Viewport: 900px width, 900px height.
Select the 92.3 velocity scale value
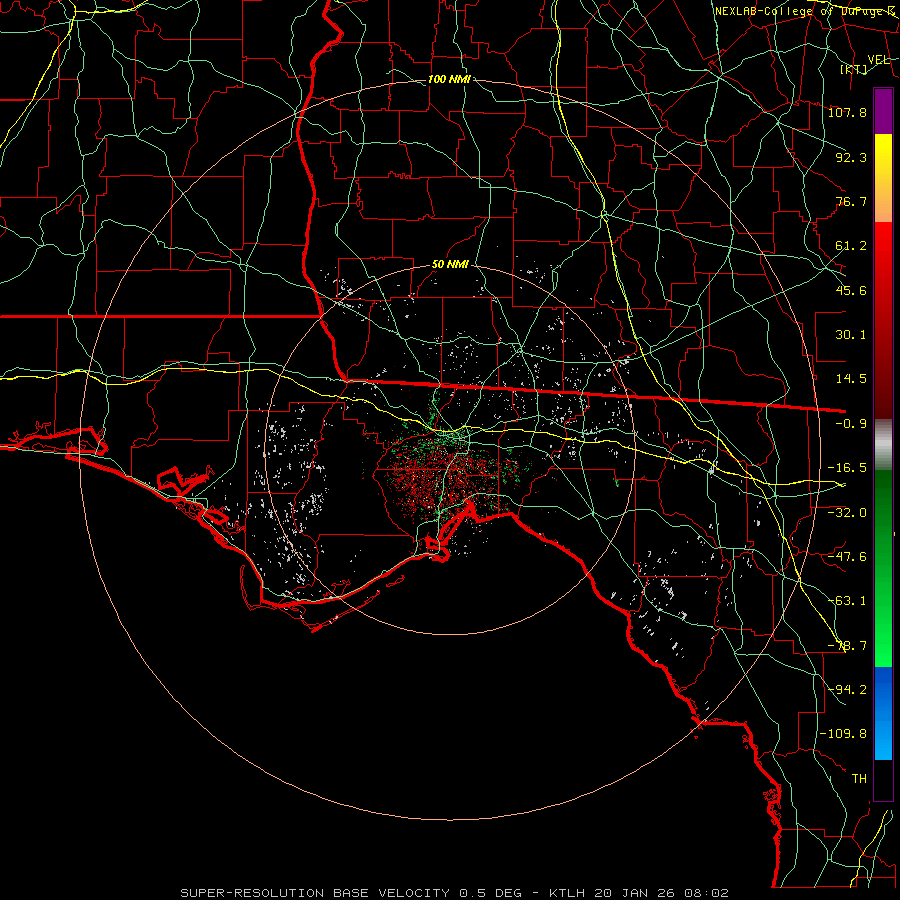851,157
